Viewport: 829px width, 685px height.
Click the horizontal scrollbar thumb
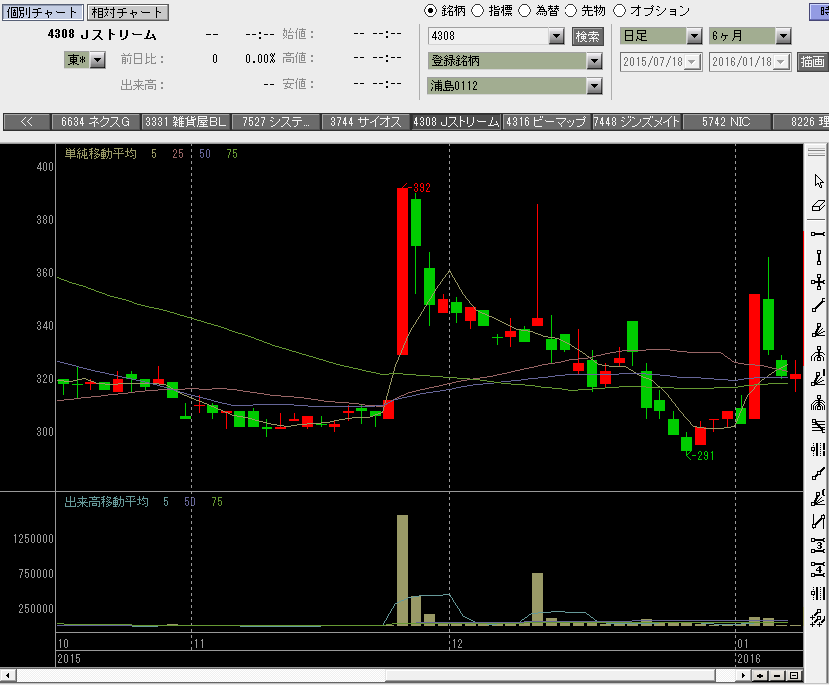(550, 675)
